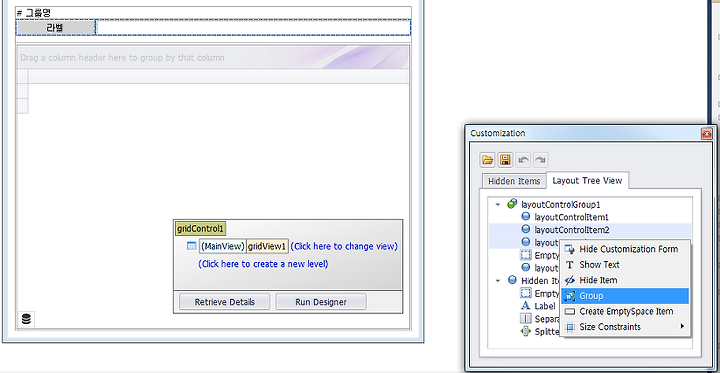This screenshot has width=720, height=373.
Task: Click the Save Layout floppy disk icon
Action: (505, 160)
